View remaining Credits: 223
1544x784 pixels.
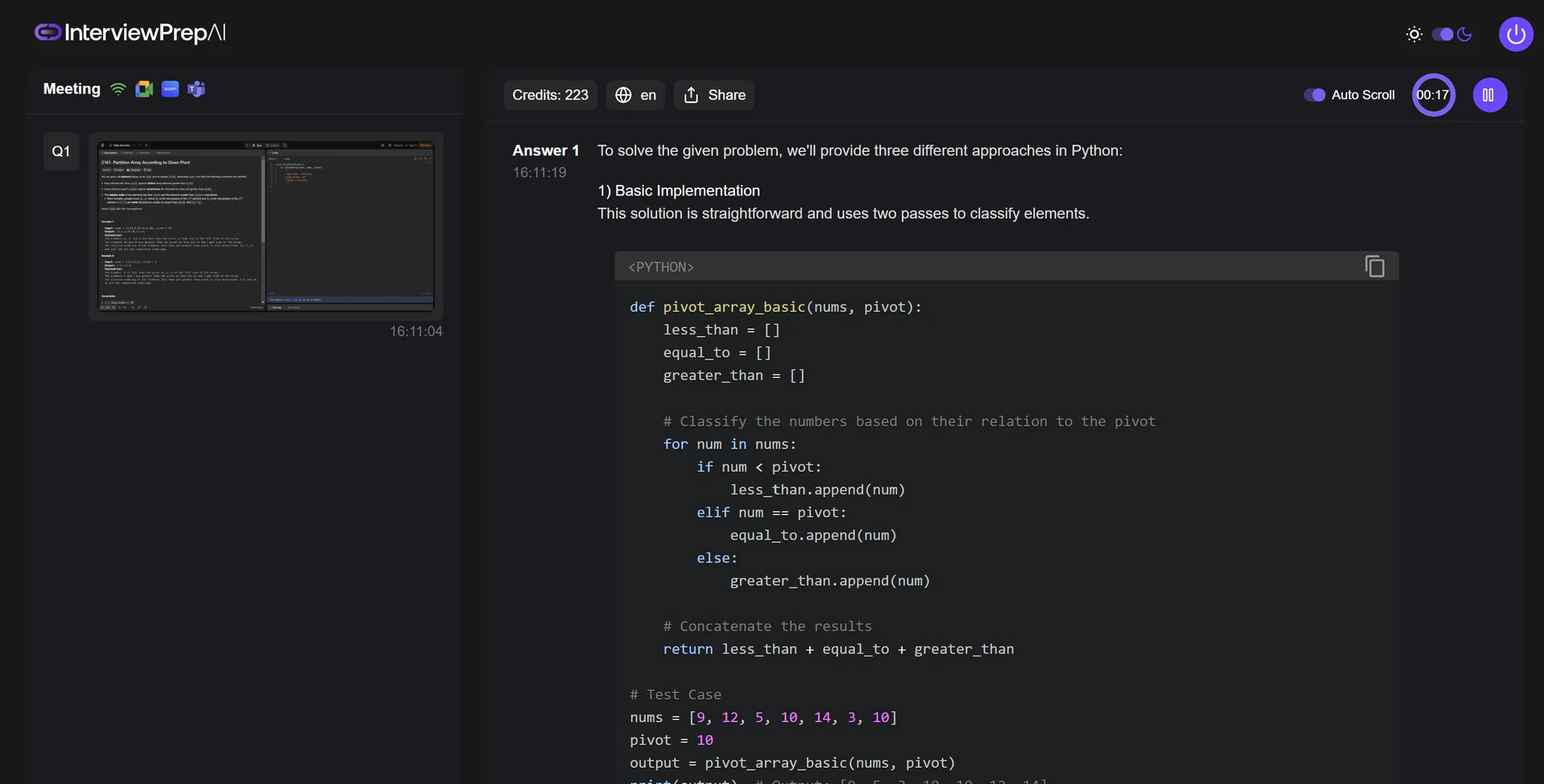coord(549,94)
